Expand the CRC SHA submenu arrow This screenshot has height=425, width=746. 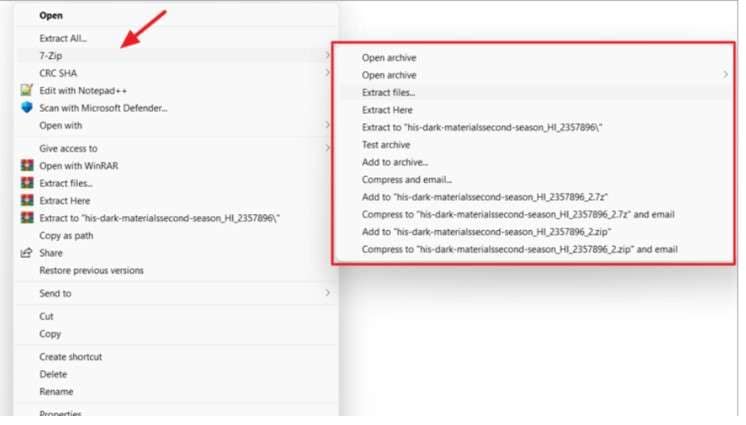point(327,72)
